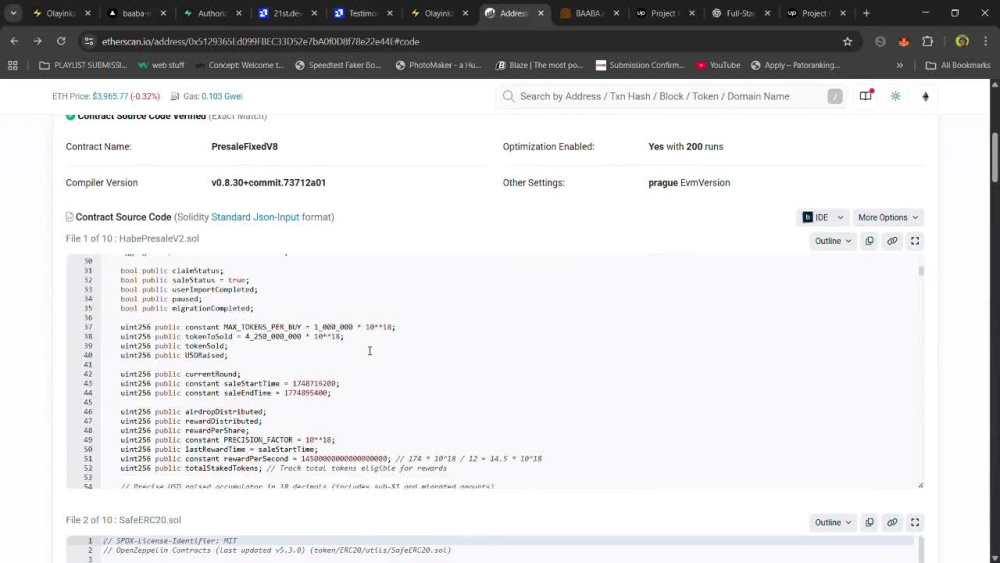Open the tab search dropdown arrow
Image resolution: width=1000 pixels, height=563 pixels.
(13, 13)
